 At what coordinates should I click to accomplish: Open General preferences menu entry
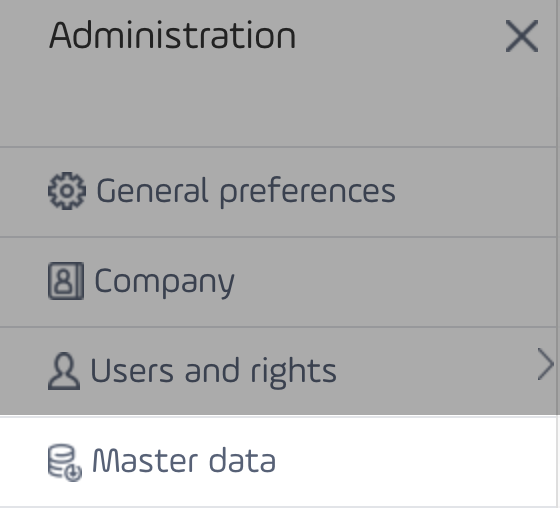[x=278, y=192]
